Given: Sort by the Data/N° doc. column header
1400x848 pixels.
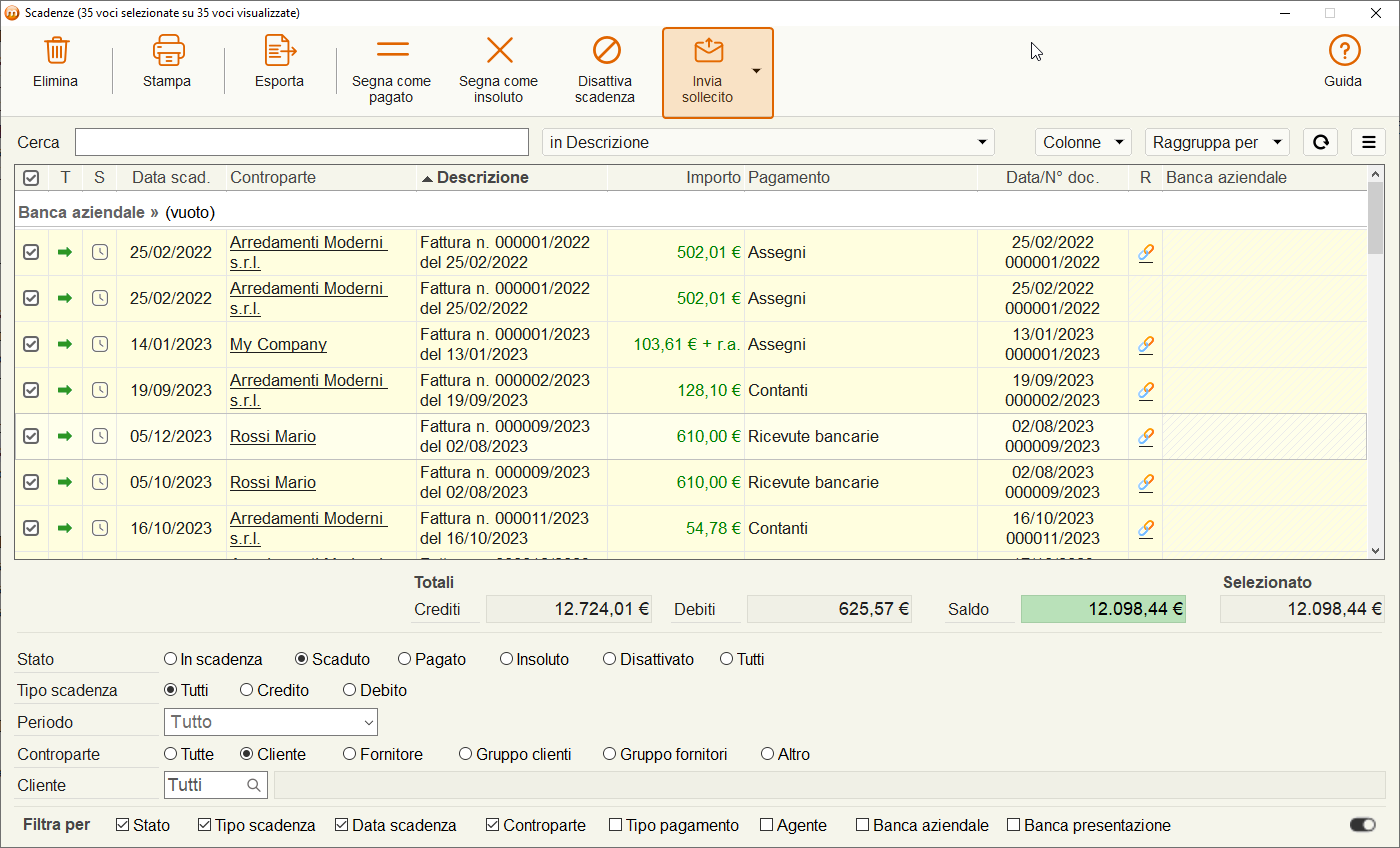Looking at the screenshot, I should click(1053, 177).
